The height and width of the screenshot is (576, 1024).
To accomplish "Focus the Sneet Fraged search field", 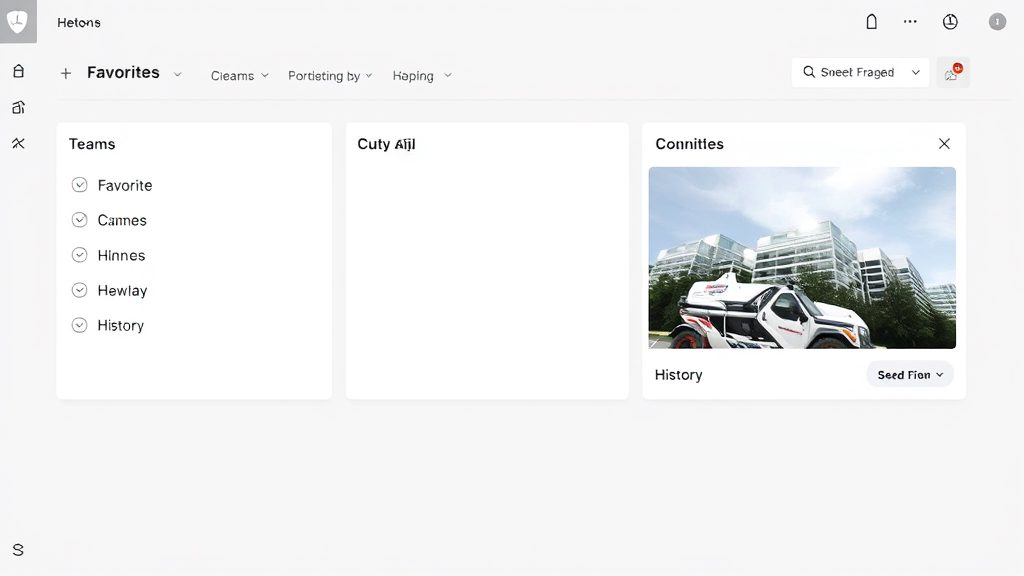I will (860, 72).
